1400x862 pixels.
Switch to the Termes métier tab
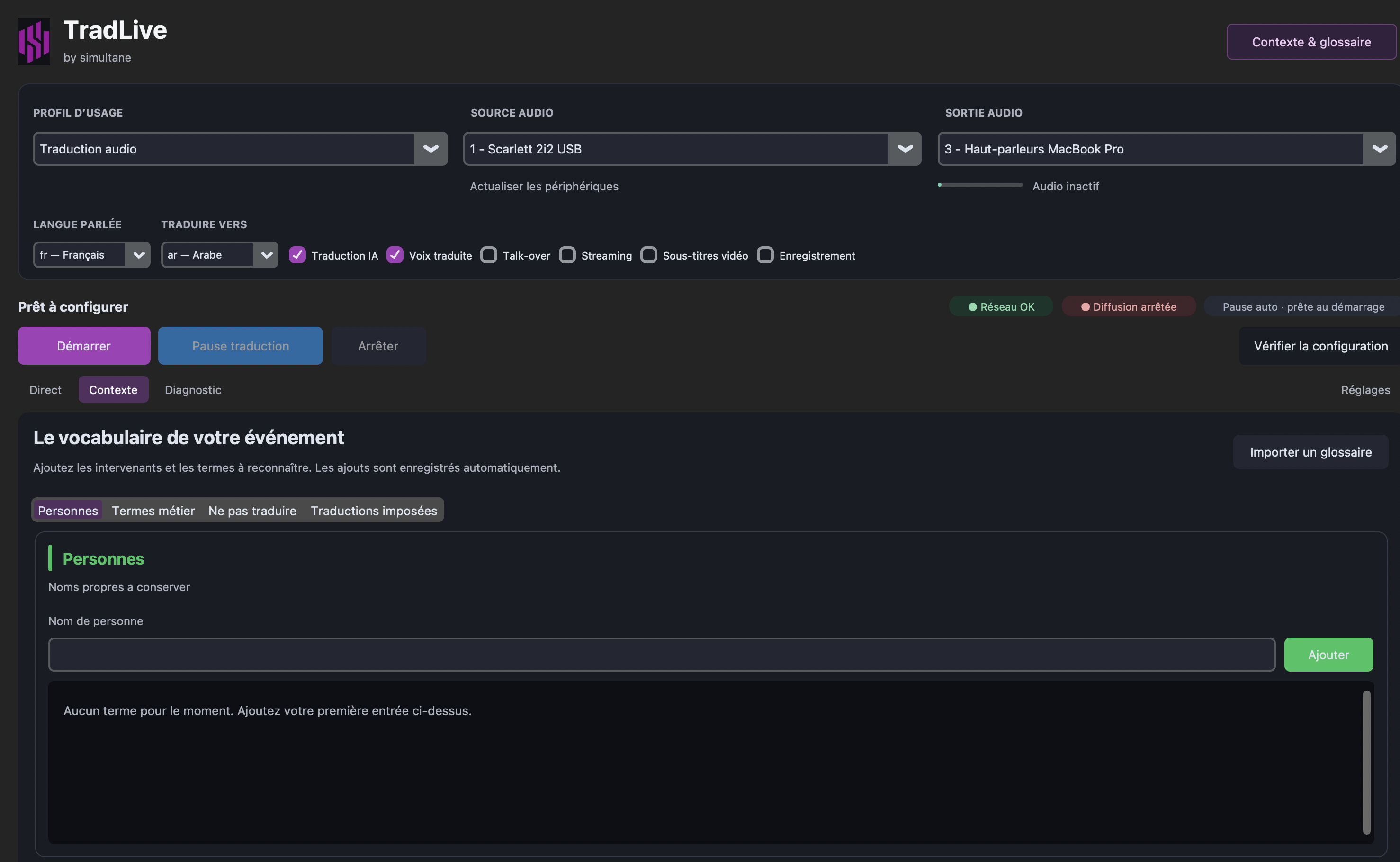pyautogui.click(x=153, y=510)
